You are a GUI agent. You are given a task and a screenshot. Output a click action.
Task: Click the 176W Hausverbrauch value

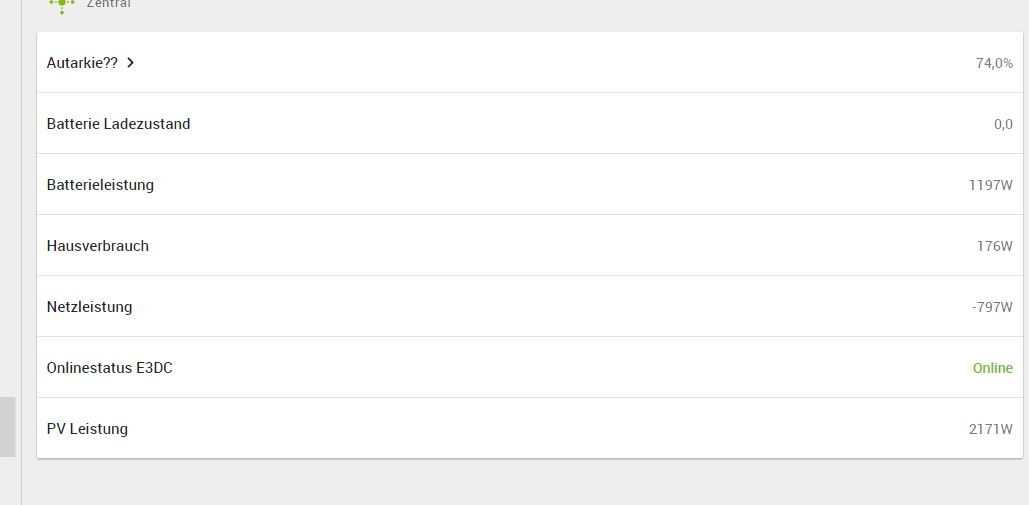coord(994,246)
